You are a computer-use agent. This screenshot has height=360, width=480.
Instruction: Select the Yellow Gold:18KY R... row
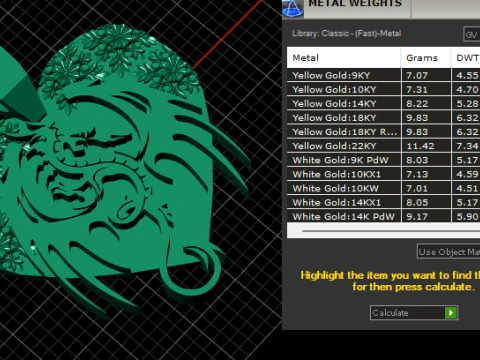[383, 132]
